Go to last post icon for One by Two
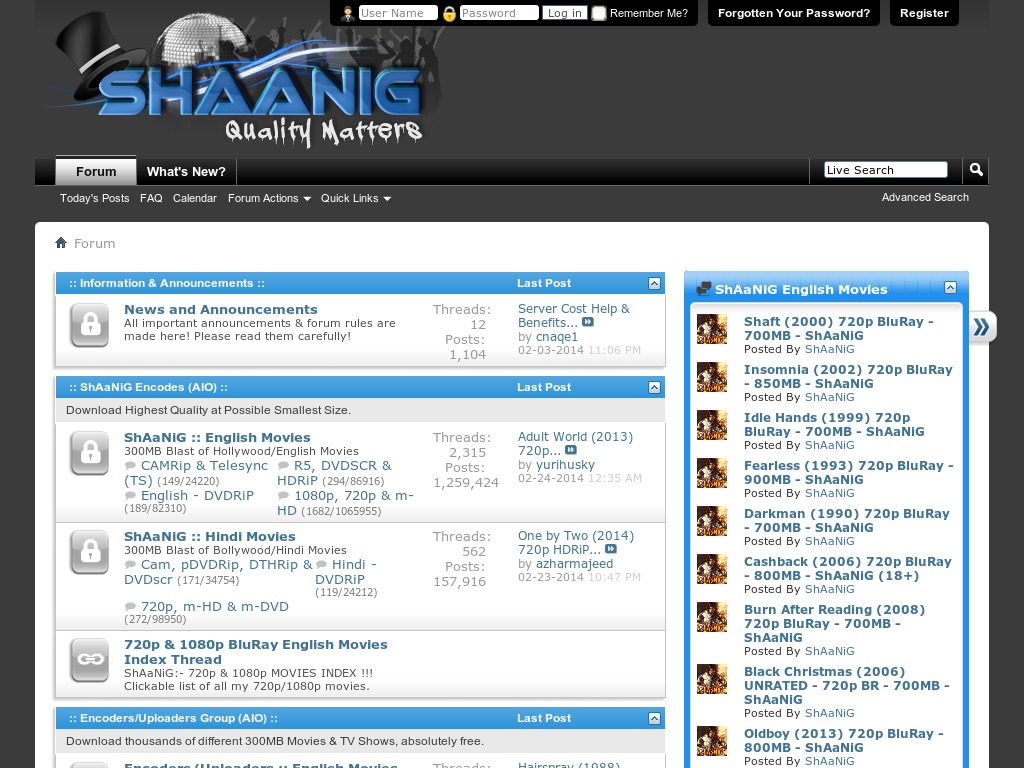The width and height of the screenshot is (1024, 768). point(611,549)
